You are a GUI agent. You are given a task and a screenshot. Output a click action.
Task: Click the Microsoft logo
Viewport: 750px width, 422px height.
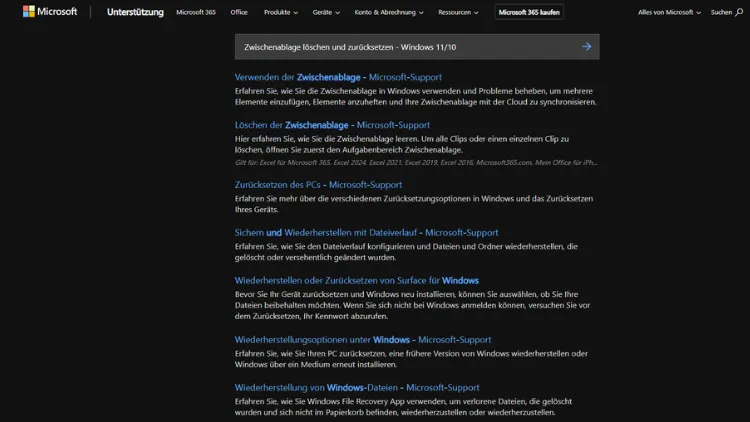50,11
